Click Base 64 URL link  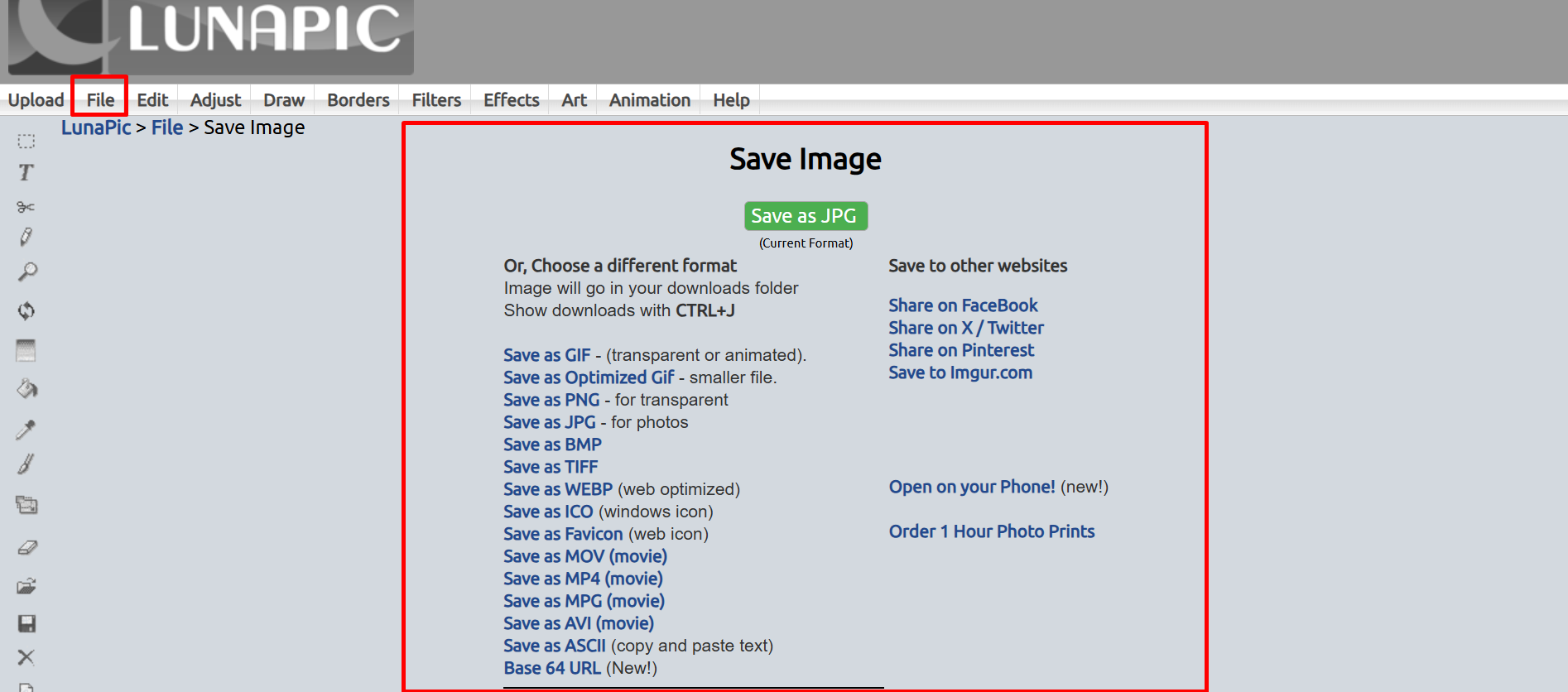[x=552, y=668]
